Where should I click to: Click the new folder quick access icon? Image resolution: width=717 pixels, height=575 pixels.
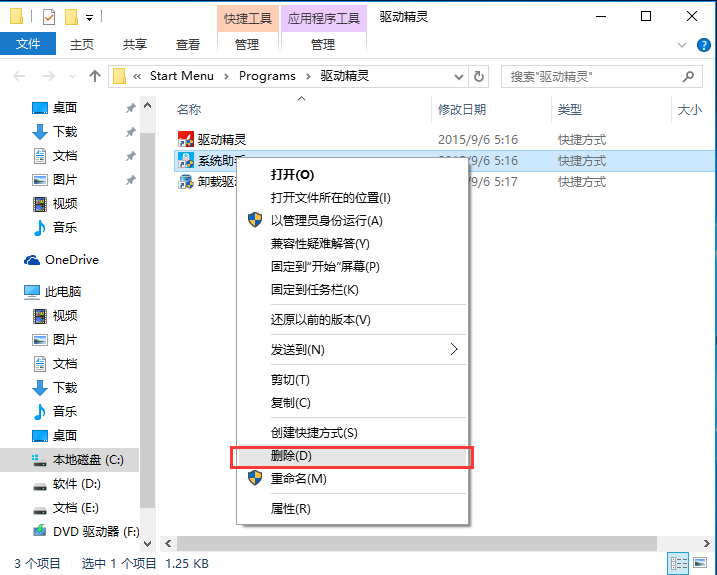[x=71, y=17]
